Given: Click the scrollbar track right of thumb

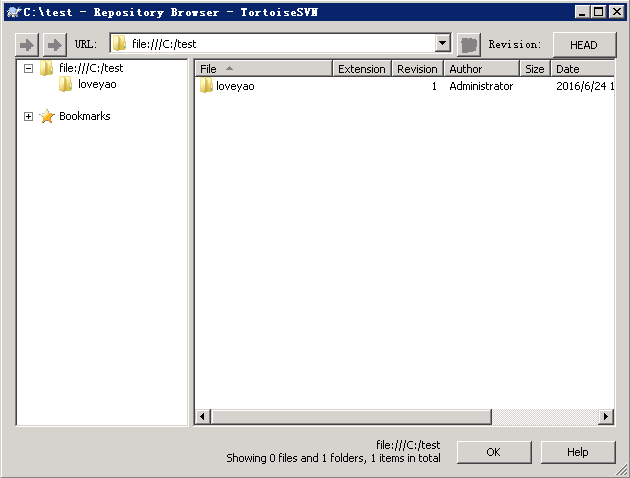Looking at the screenshot, I should pos(545,417).
